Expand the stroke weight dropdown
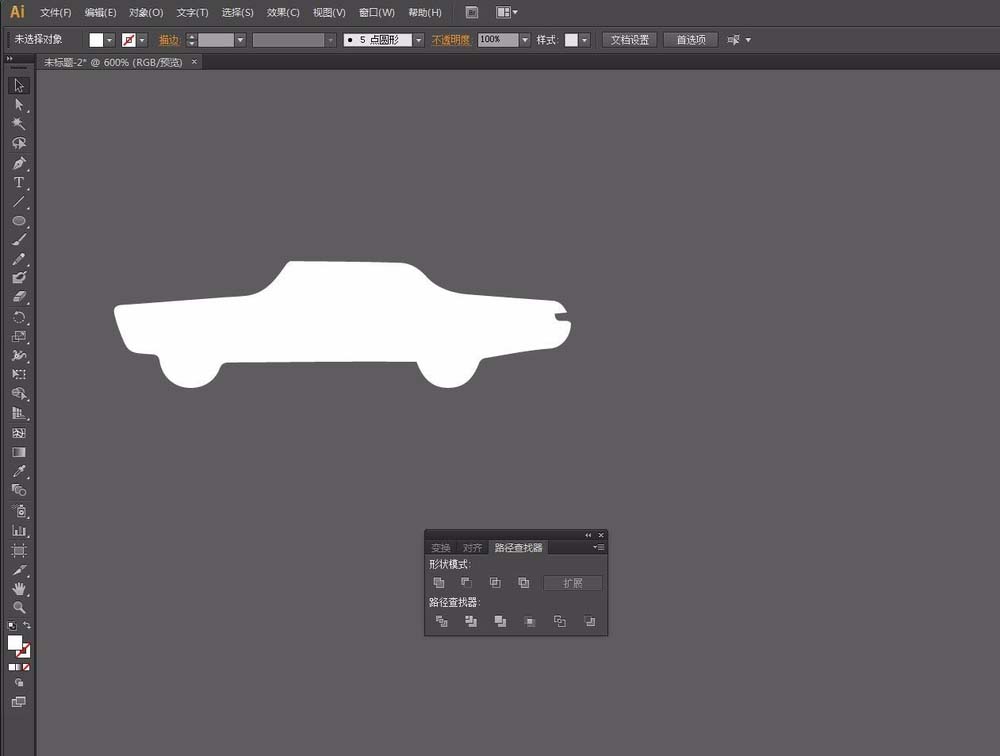 coord(240,40)
